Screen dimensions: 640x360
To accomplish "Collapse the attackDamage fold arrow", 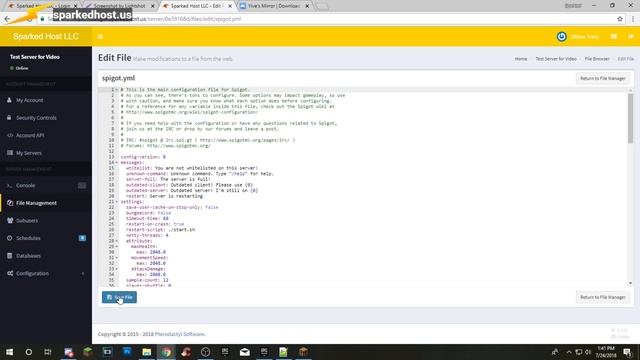I will coord(117,269).
